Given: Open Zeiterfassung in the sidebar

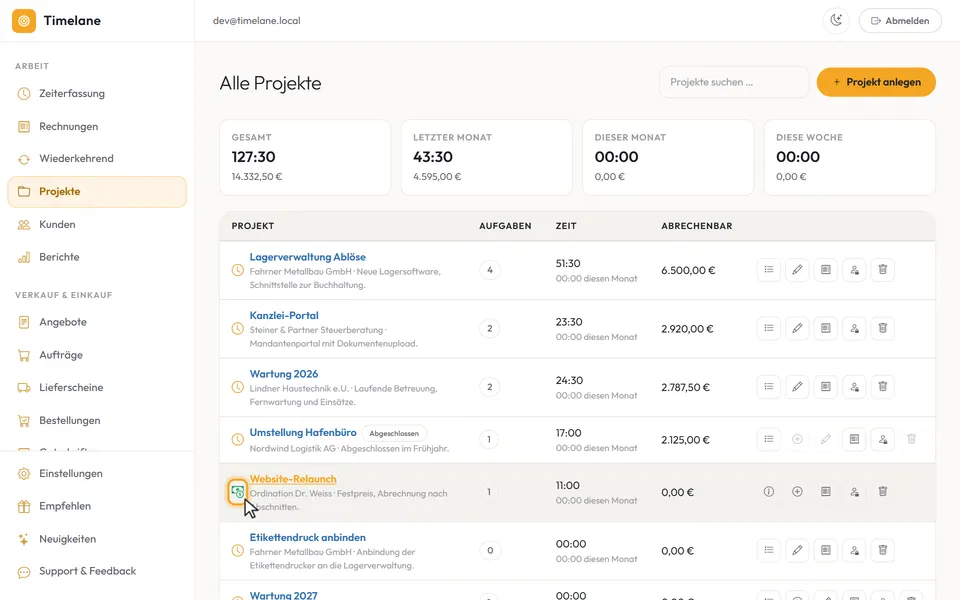Looking at the screenshot, I should pyautogui.click(x=97, y=94).
